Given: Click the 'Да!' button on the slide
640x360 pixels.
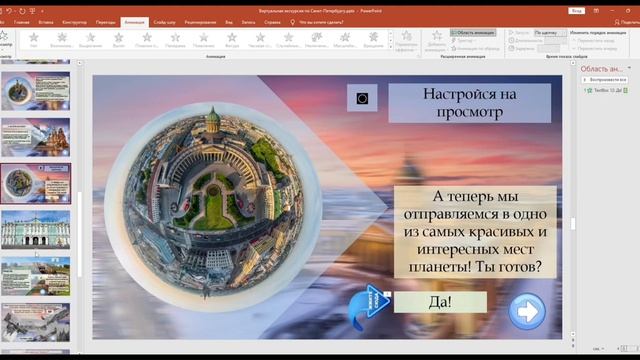Looking at the screenshot, I should (x=440, y=302).
